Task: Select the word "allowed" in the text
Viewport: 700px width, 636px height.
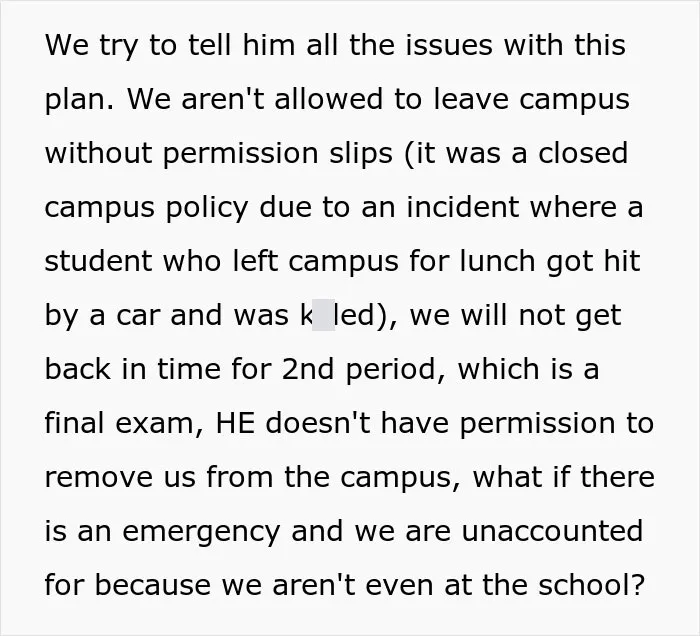Action: [x=329, y=99]
